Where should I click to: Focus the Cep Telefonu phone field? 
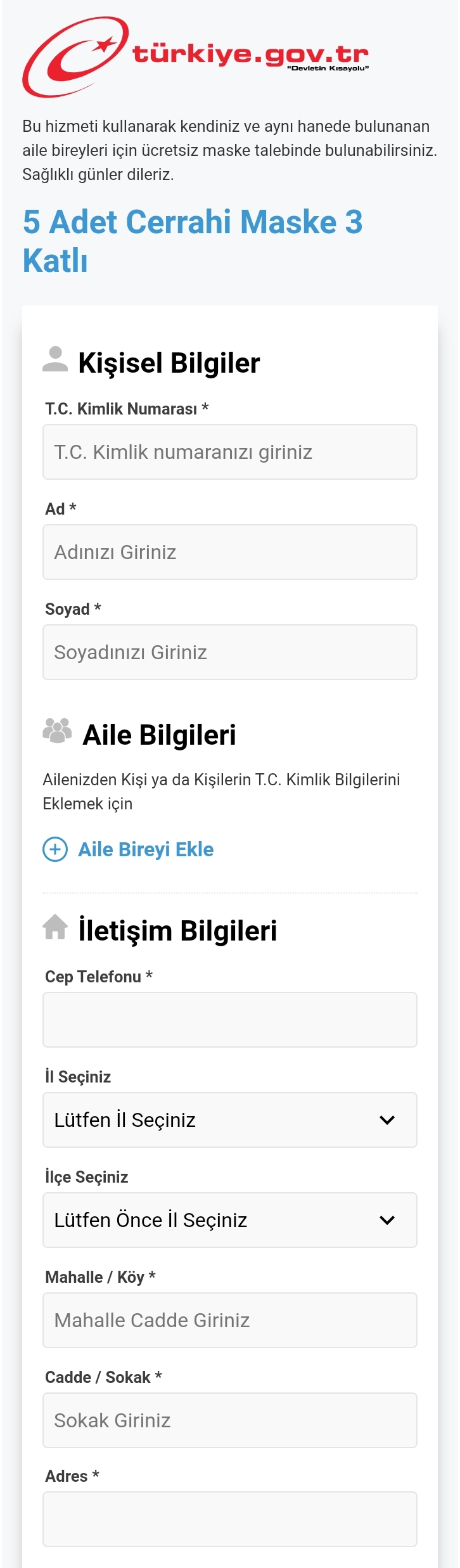229,1020
